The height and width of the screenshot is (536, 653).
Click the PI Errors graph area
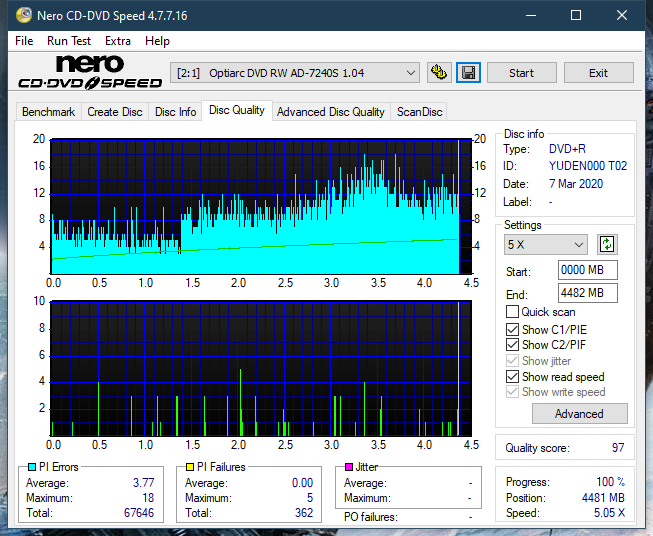pyautogui.click(x=261, y=207)
